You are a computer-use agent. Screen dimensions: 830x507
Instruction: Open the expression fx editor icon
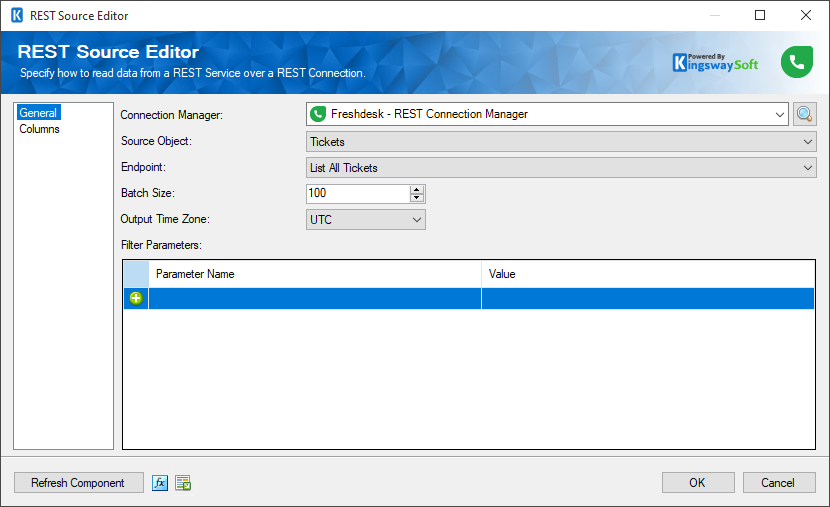(x=160, y=483)
